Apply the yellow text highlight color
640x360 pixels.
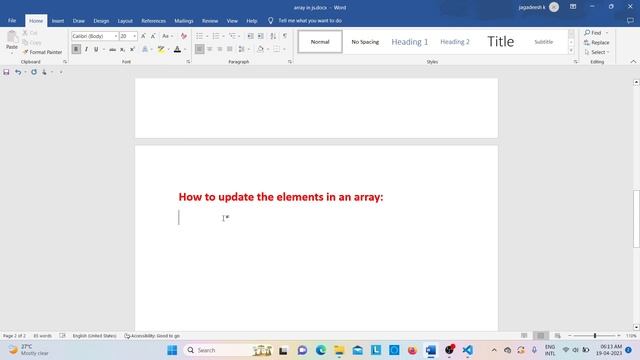pyautogui.click(x=161, y=49)
